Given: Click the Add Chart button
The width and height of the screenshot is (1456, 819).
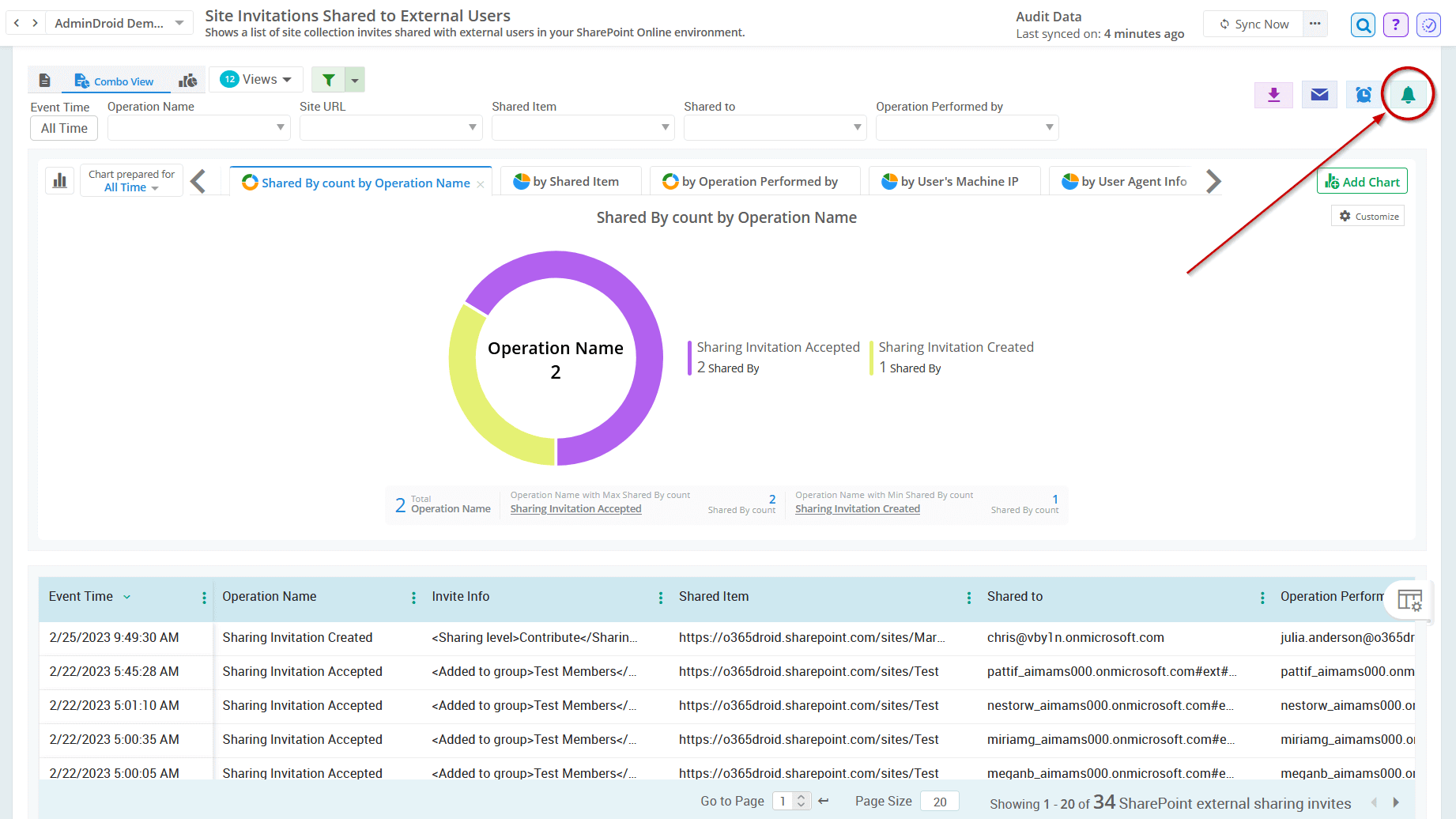Looking at the screenshot, I should (1361, 181).
